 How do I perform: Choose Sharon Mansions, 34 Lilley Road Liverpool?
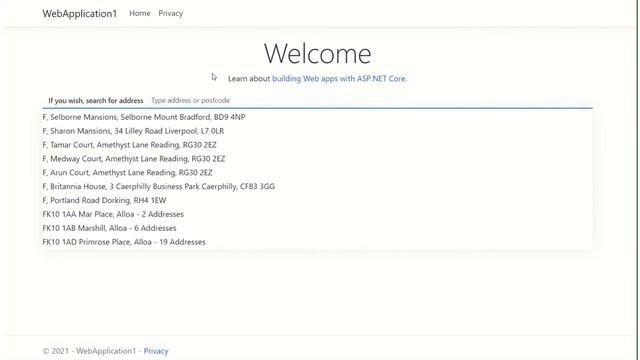point(317,131)
